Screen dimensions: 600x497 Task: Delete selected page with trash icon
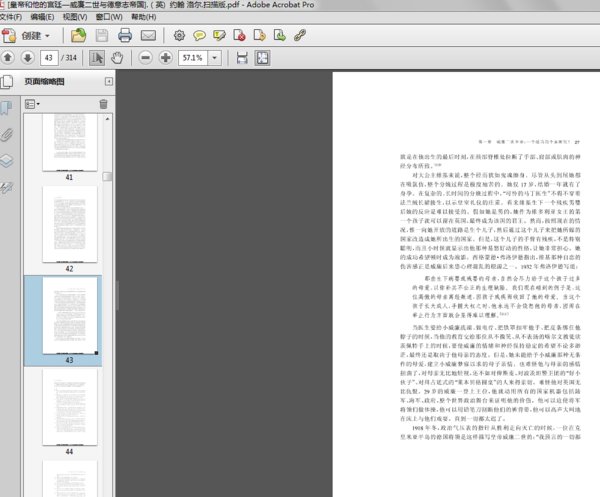coord(103,103)
